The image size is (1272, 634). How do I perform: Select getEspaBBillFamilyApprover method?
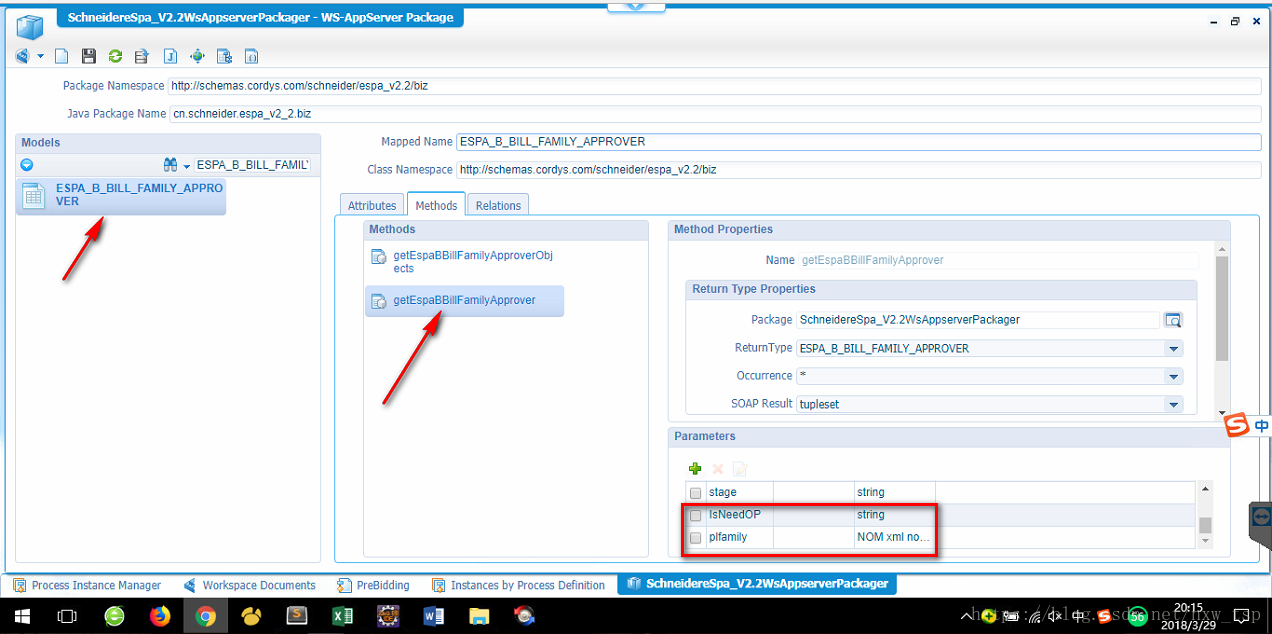(x=464, y=300)
